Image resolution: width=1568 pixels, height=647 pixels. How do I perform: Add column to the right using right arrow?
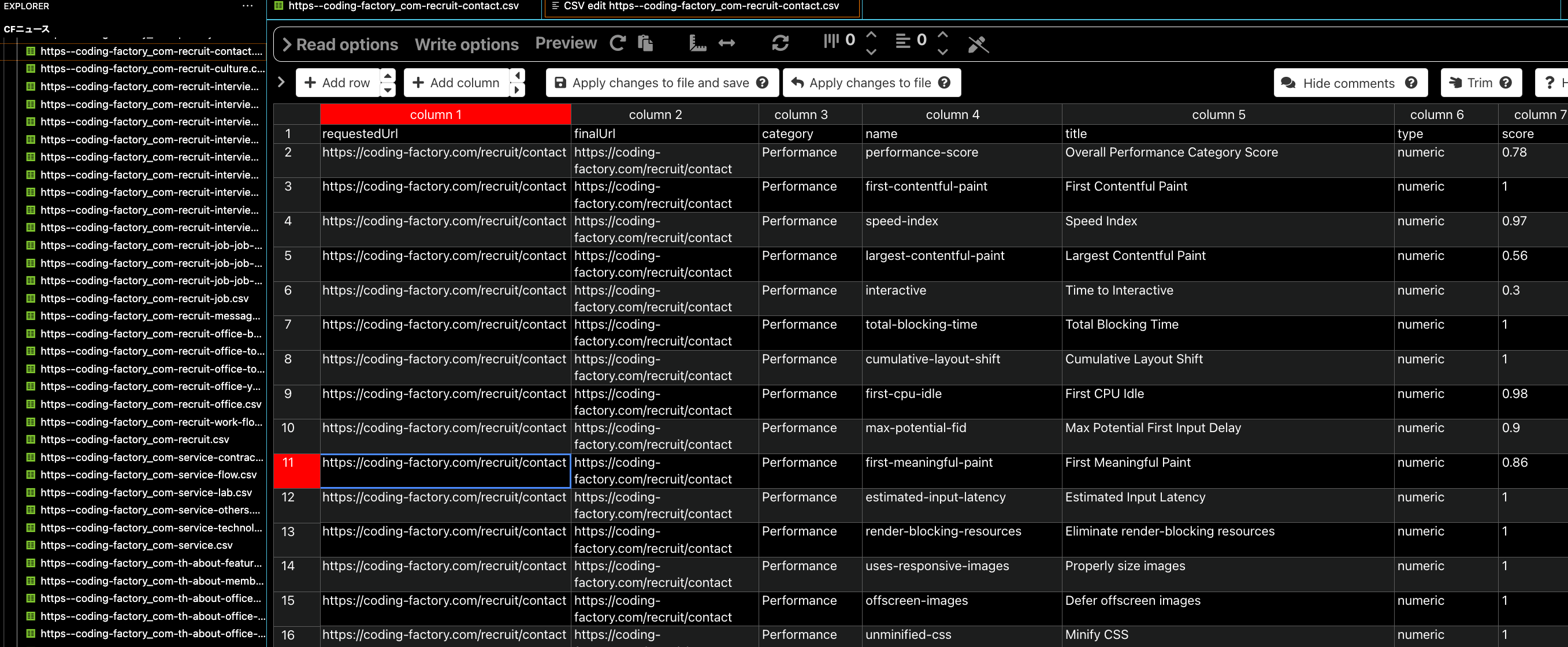pos(518,90)
